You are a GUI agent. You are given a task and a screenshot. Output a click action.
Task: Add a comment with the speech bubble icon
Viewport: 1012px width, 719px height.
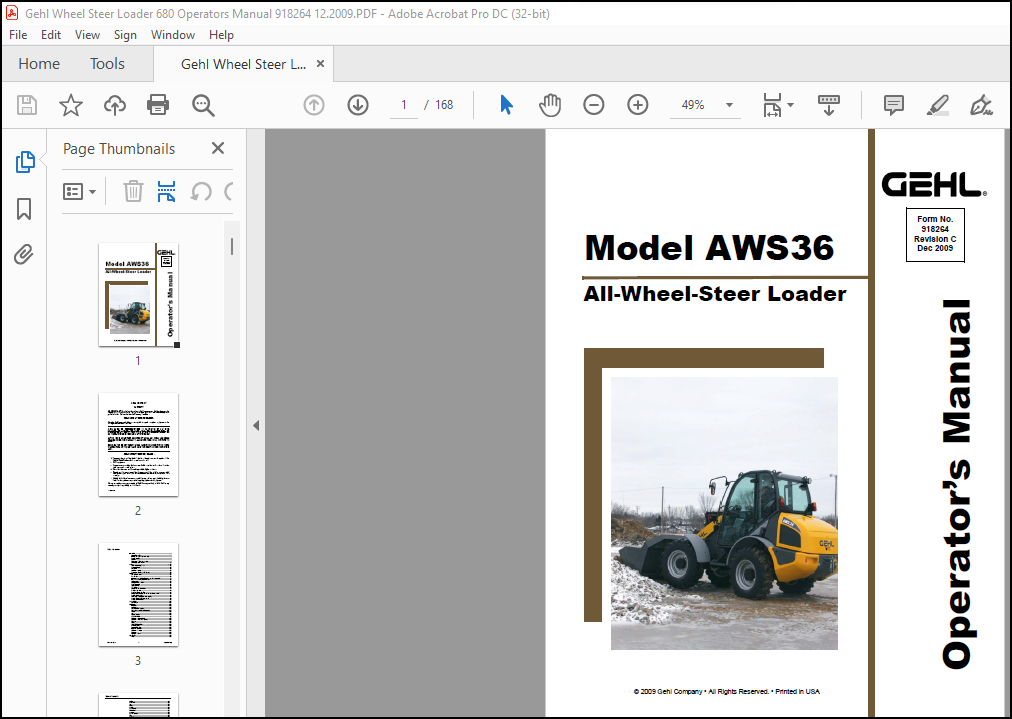(x=894, y=105)
